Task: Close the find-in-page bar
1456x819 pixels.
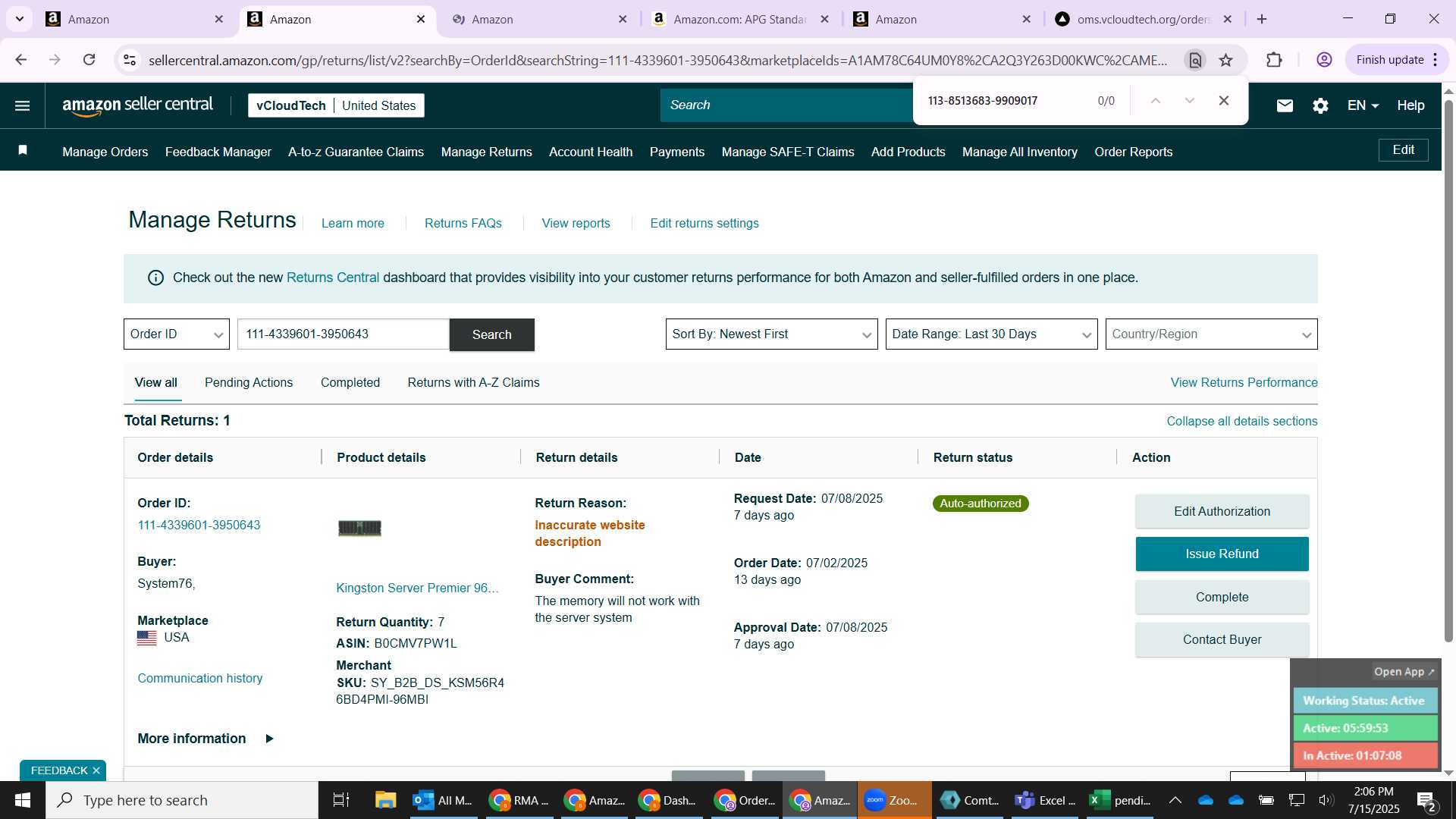Action: coord(1223,100)
